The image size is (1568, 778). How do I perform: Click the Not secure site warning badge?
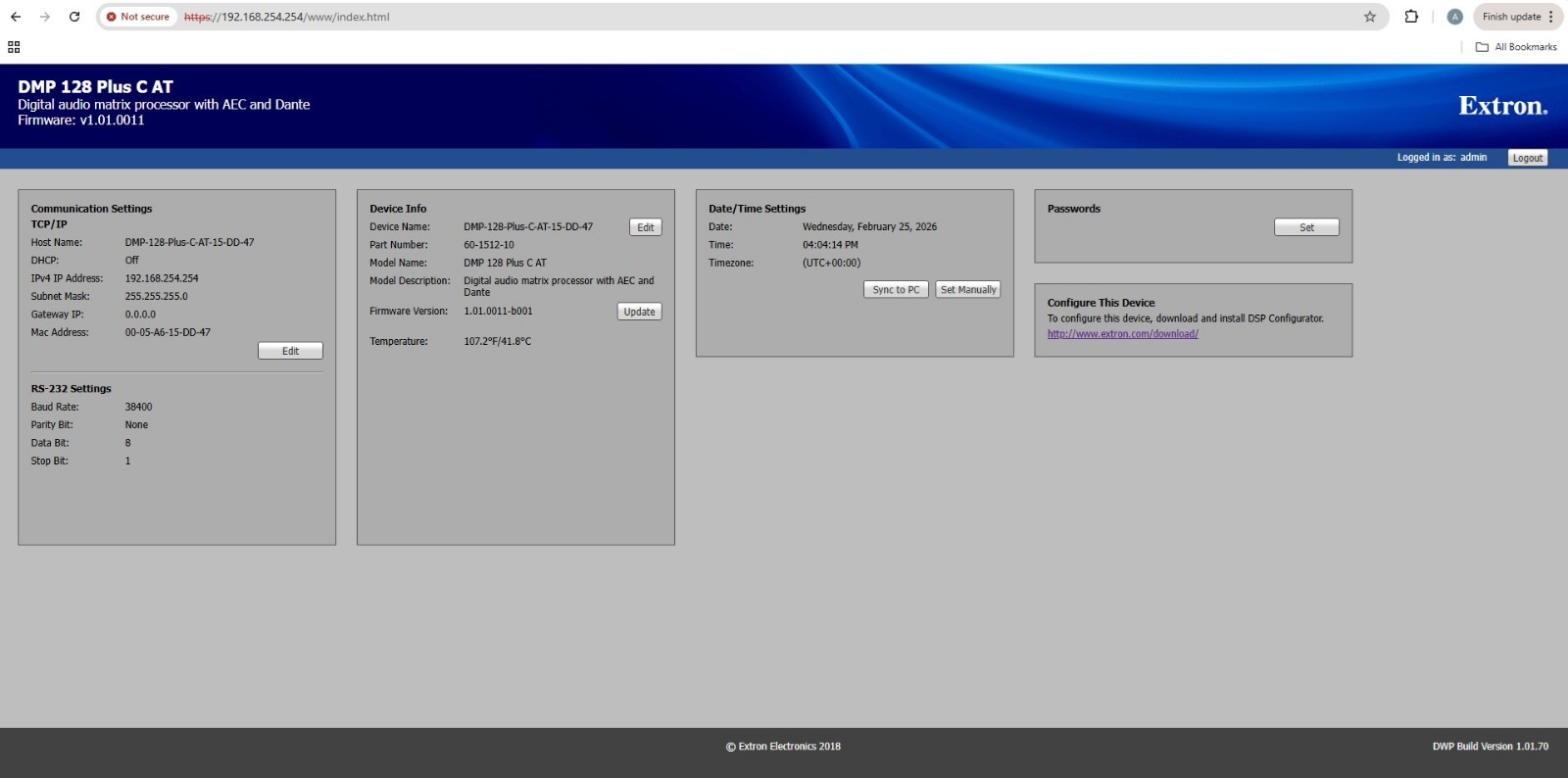click(138, 17)
